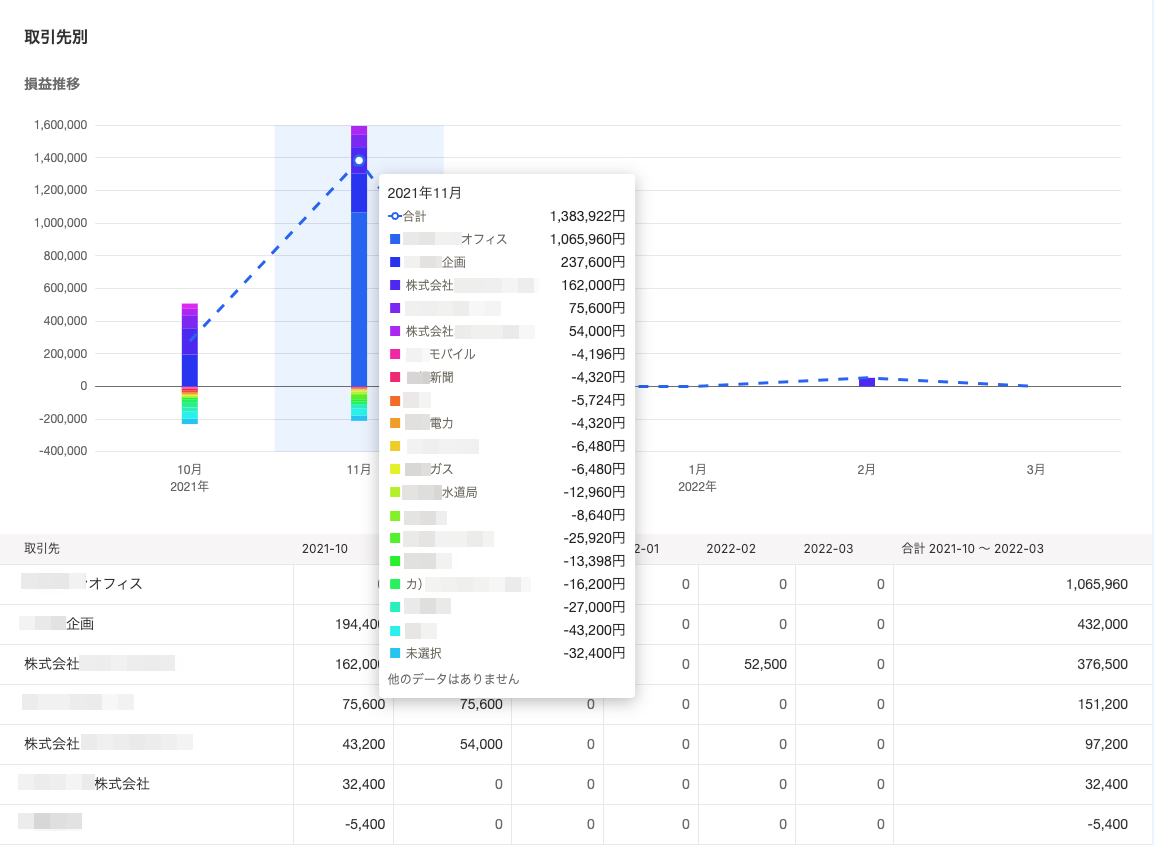Screen dimensions: 1154x845
Task: Click the 2022年 year label under axis
Action: click(697, 487)
